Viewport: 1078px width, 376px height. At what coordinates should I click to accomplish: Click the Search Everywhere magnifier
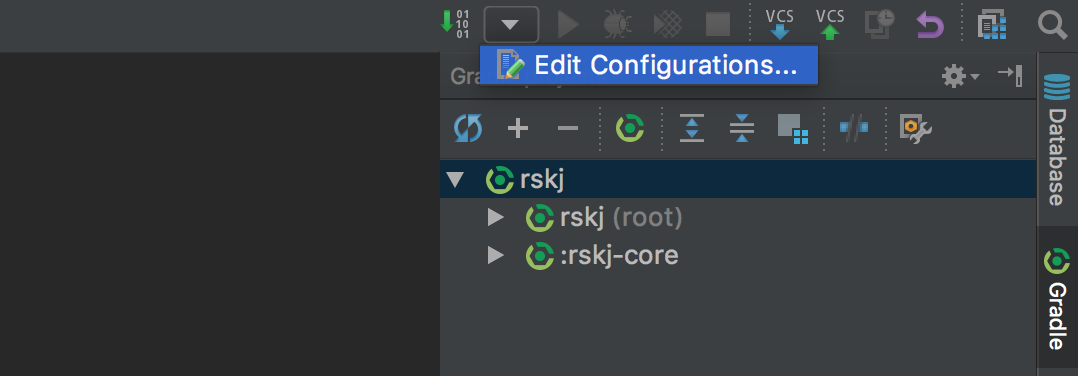click(1052, 25)
